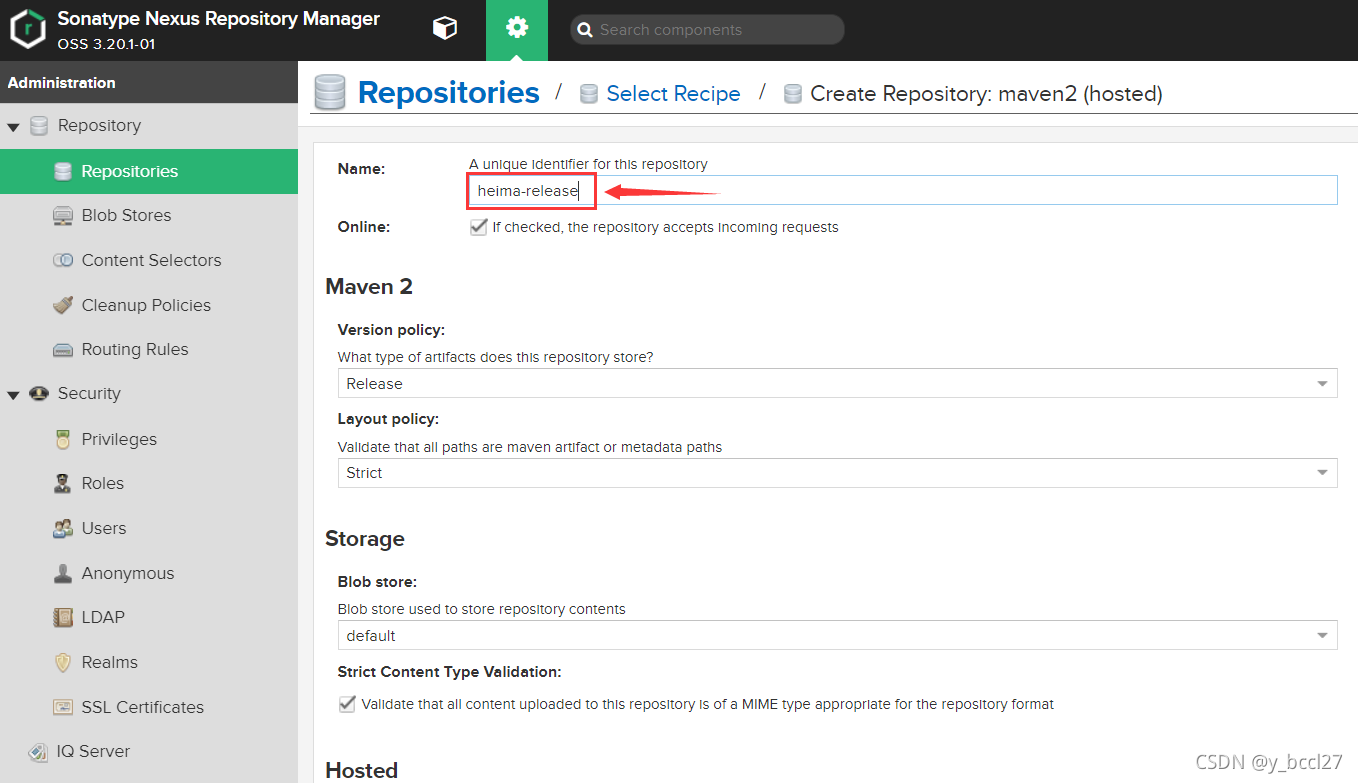Image resolution: width=1358 pixels, height=783 pixels.
Task: Open Cleanup Policies in the sidebar
Action: click(x=146, y=305)
